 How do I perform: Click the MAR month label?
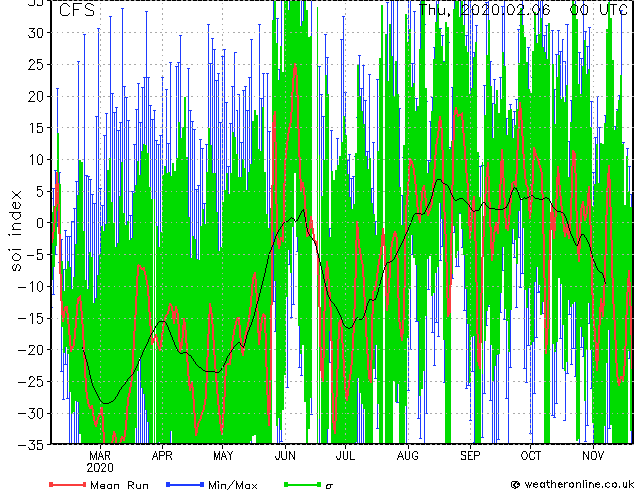coord(100,456)
